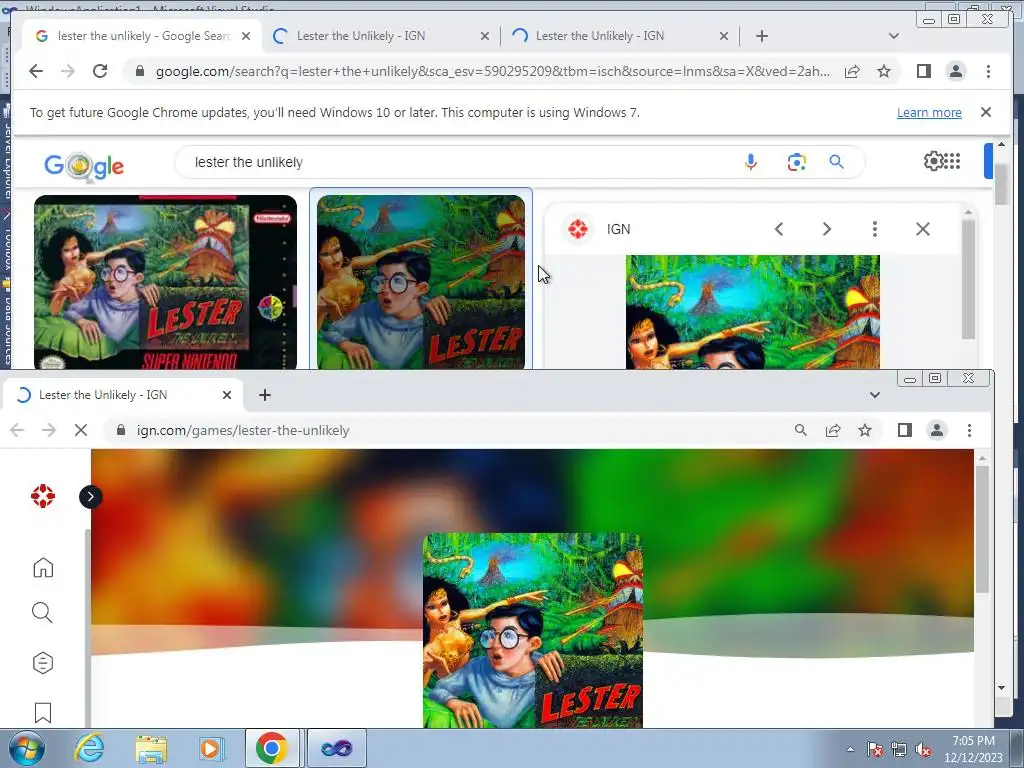Open zoom magnifier in the IGN address bar
This screenshot has width=1024, height=768.
(800, 430)
